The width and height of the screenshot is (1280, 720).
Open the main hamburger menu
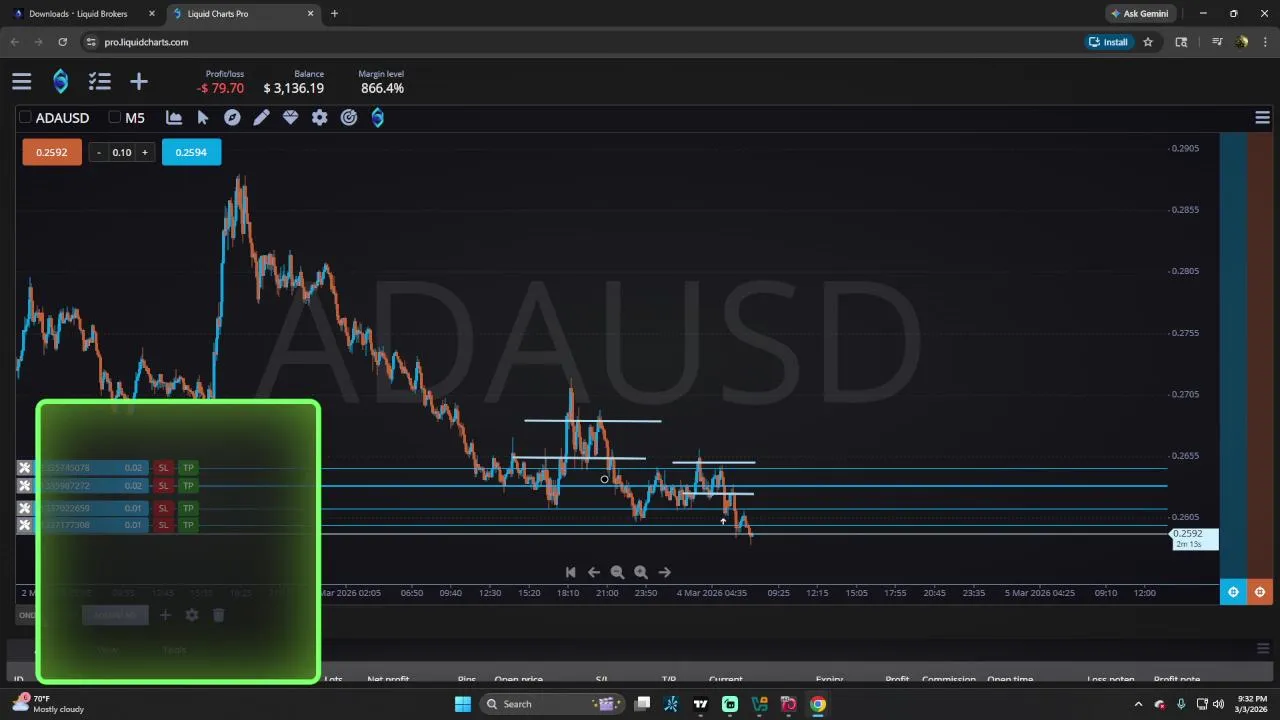tap(21, 82)
